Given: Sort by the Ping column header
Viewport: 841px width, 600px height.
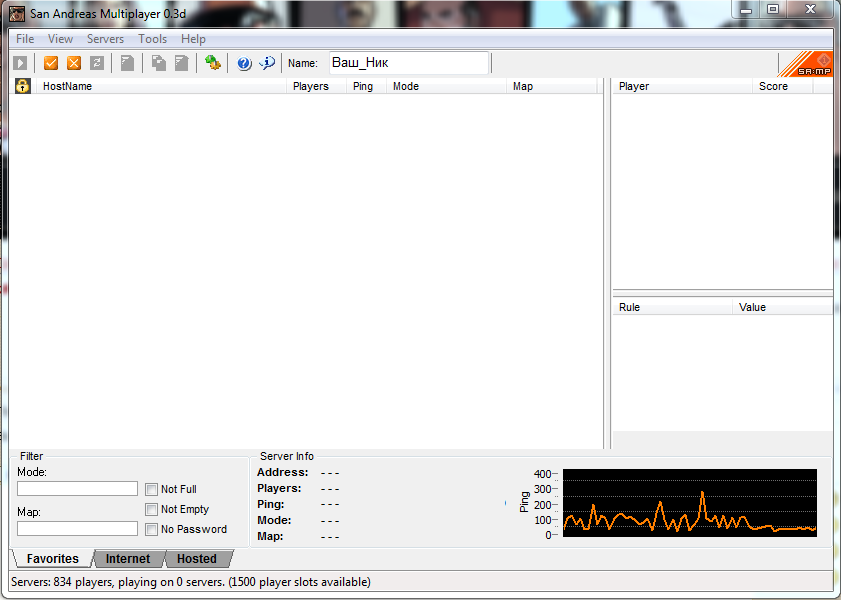Looking at the screenshot, I should (x=366, y=86).
